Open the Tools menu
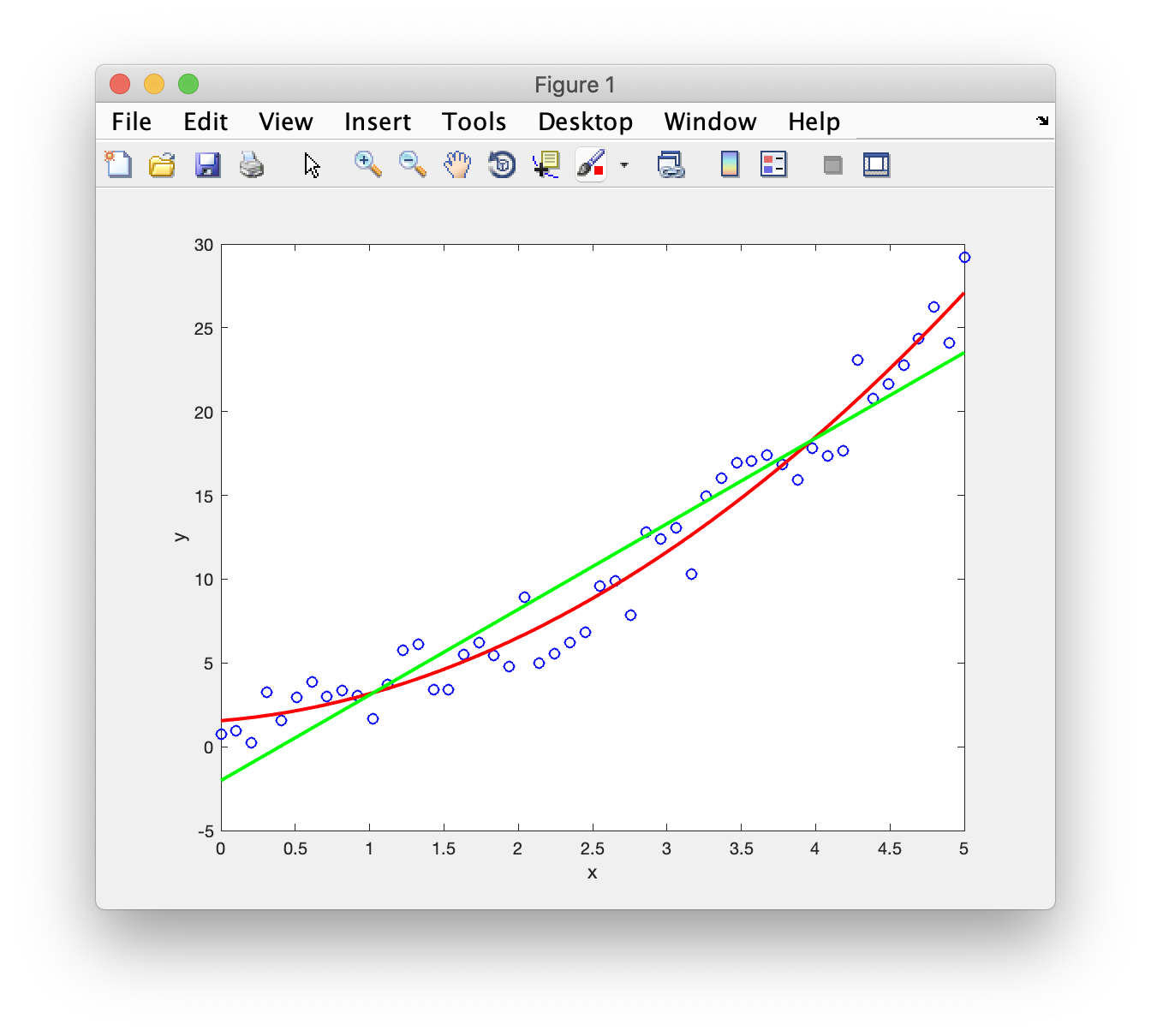 474,122
